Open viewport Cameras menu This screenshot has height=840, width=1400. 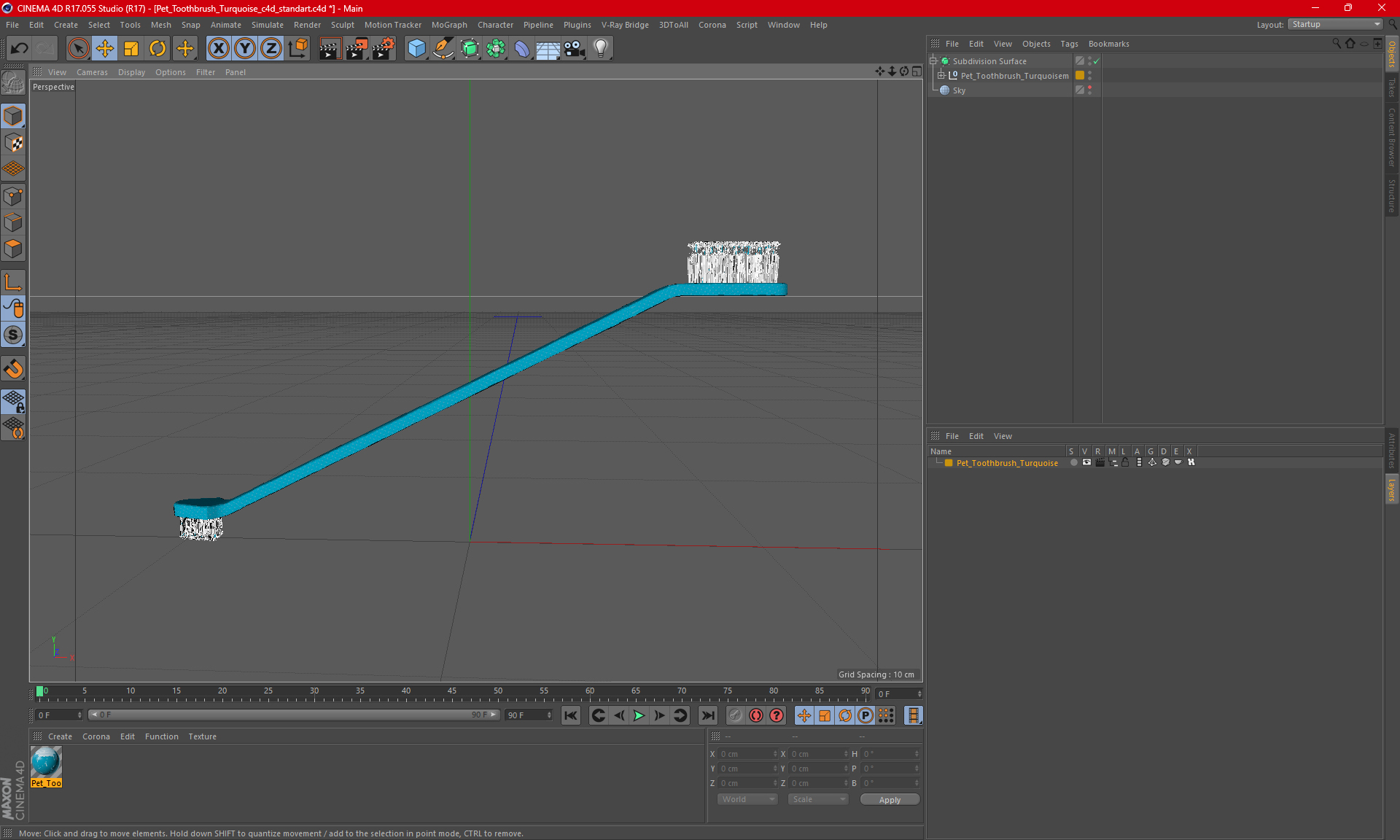point(92,72)
